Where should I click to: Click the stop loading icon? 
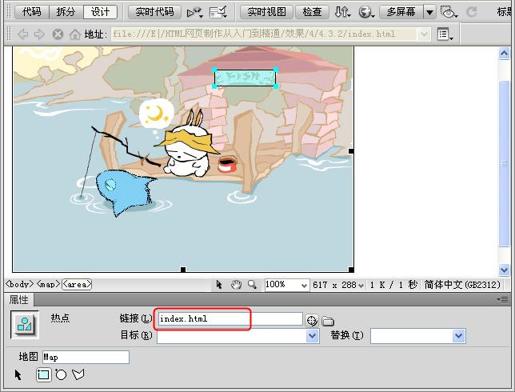click(x=58, y=34)
